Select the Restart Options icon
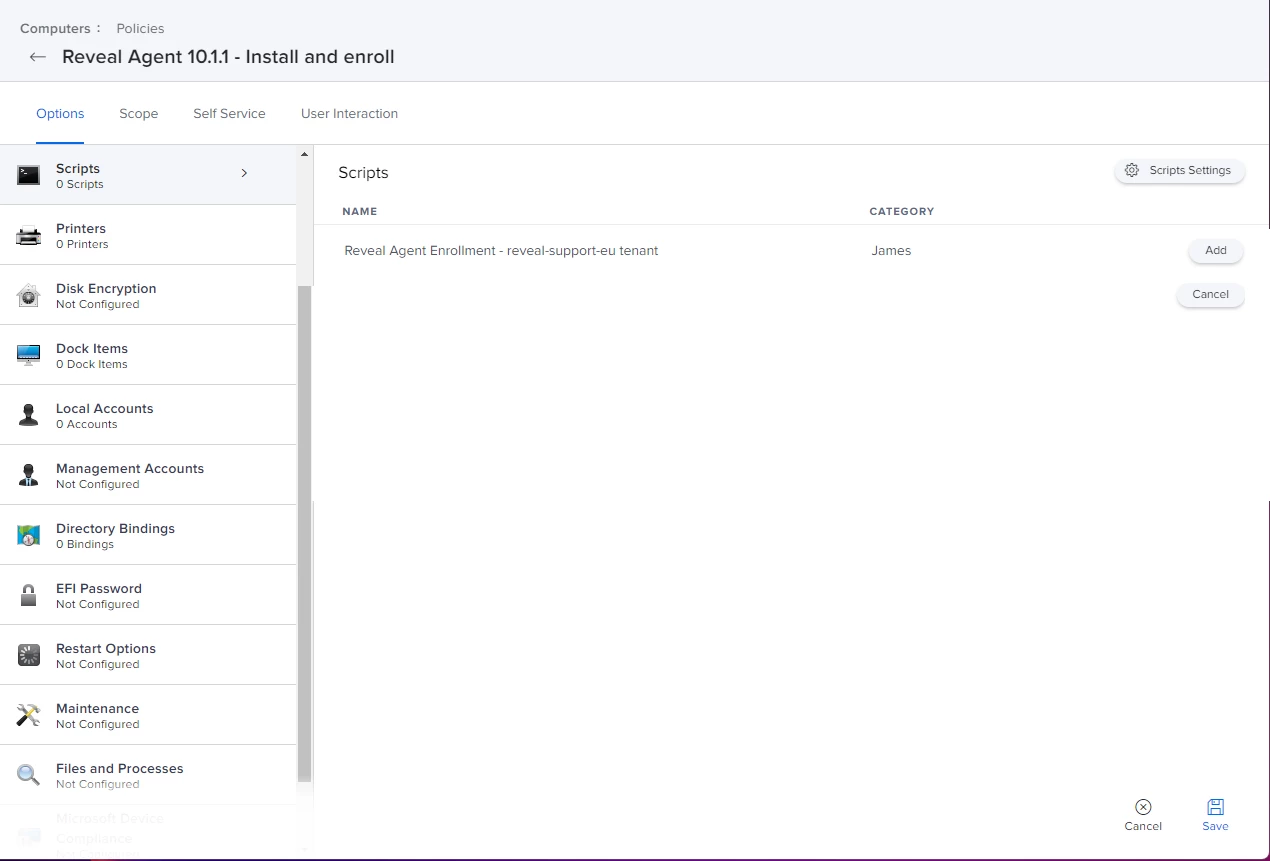The height and width of the screenshot is (861, 1270). (29, 656)
